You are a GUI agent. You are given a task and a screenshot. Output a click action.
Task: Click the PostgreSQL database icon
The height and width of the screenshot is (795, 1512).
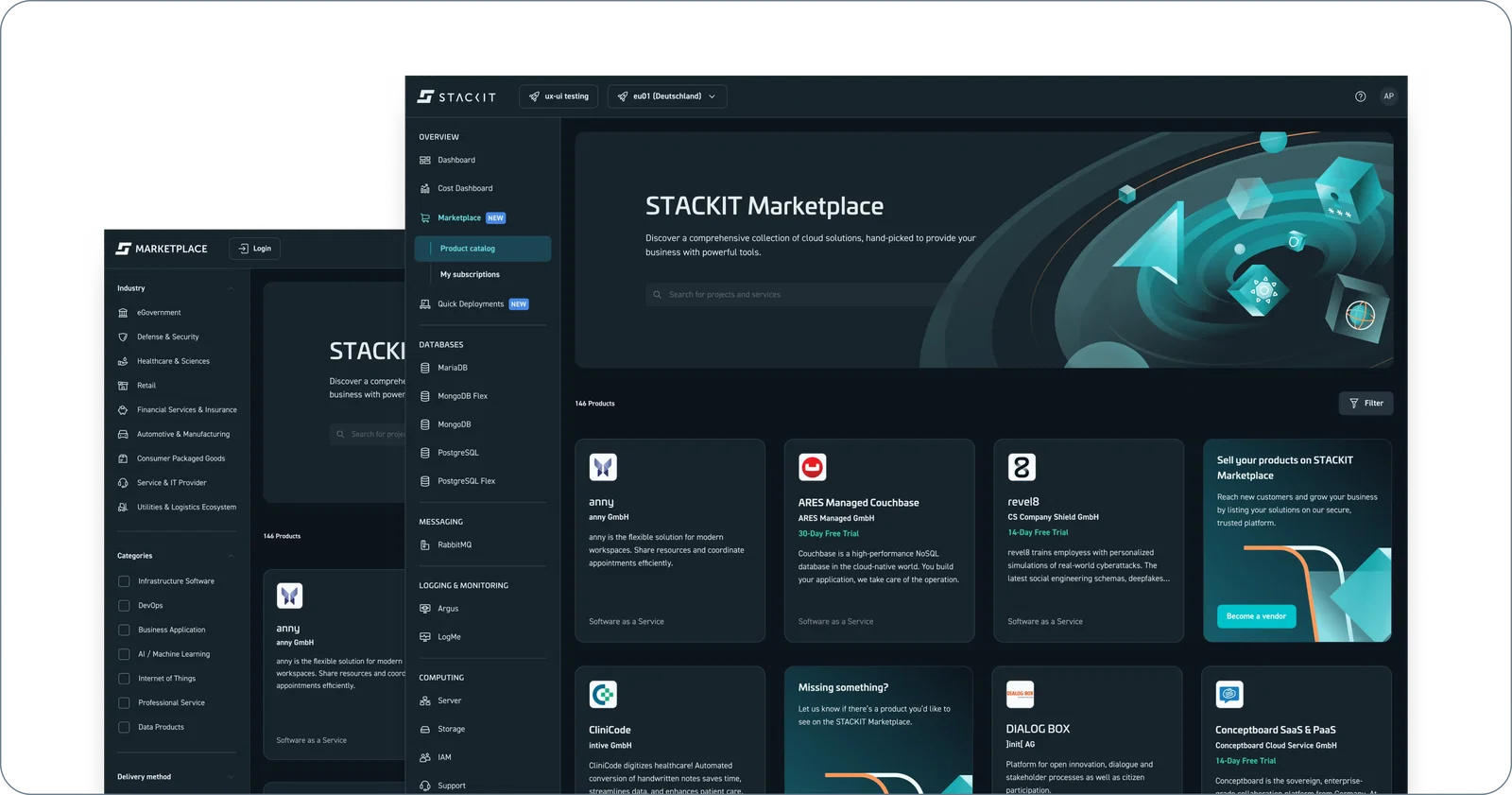pos(425,453)
